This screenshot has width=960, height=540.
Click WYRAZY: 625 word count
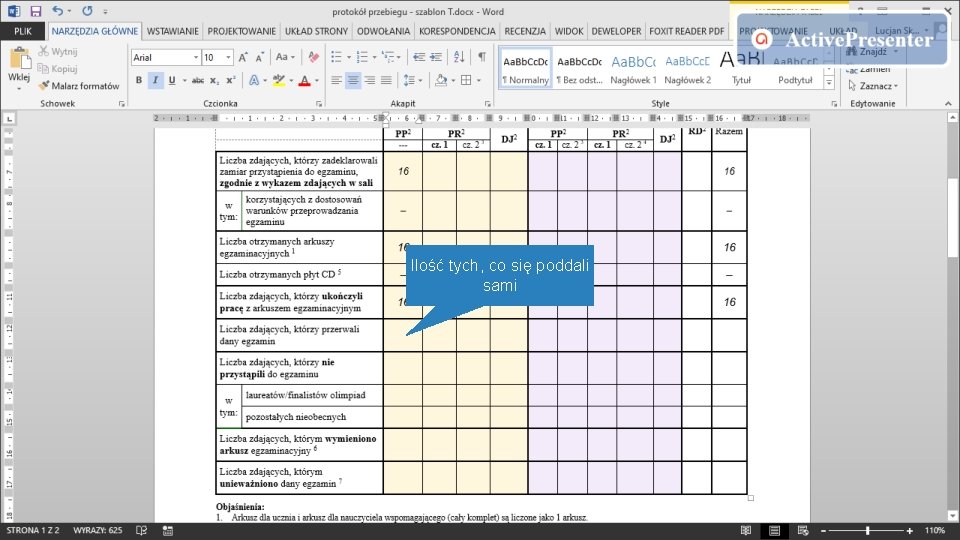tap(97, 530)
